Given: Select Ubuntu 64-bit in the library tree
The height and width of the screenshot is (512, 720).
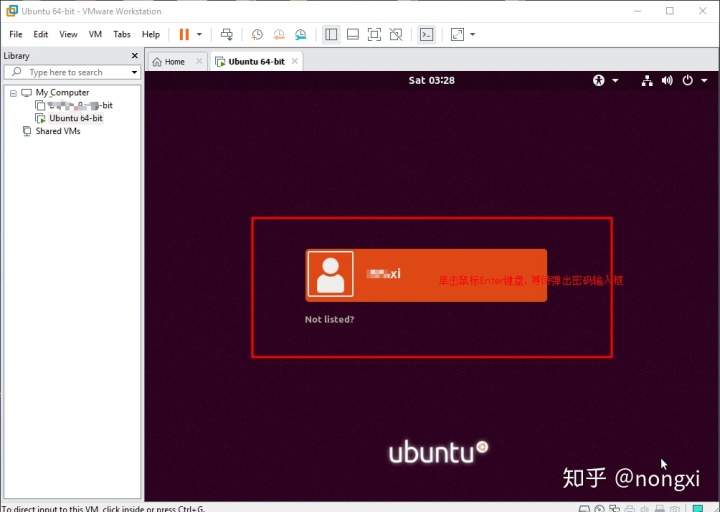Looking at the screenshot, I should click(76, 118).
